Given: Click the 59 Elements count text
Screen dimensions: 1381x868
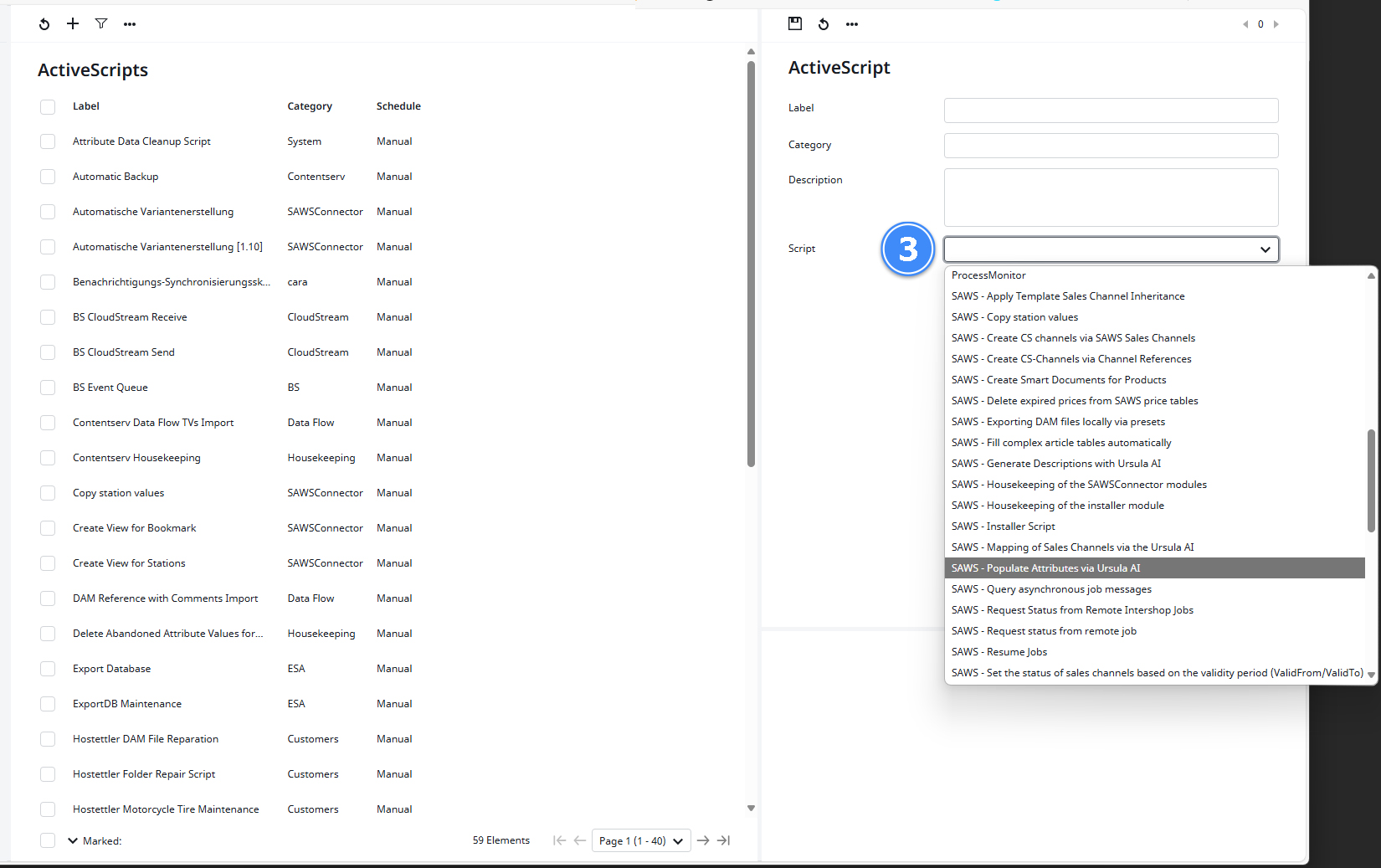Looking at the screenshot, I should 501,840.
